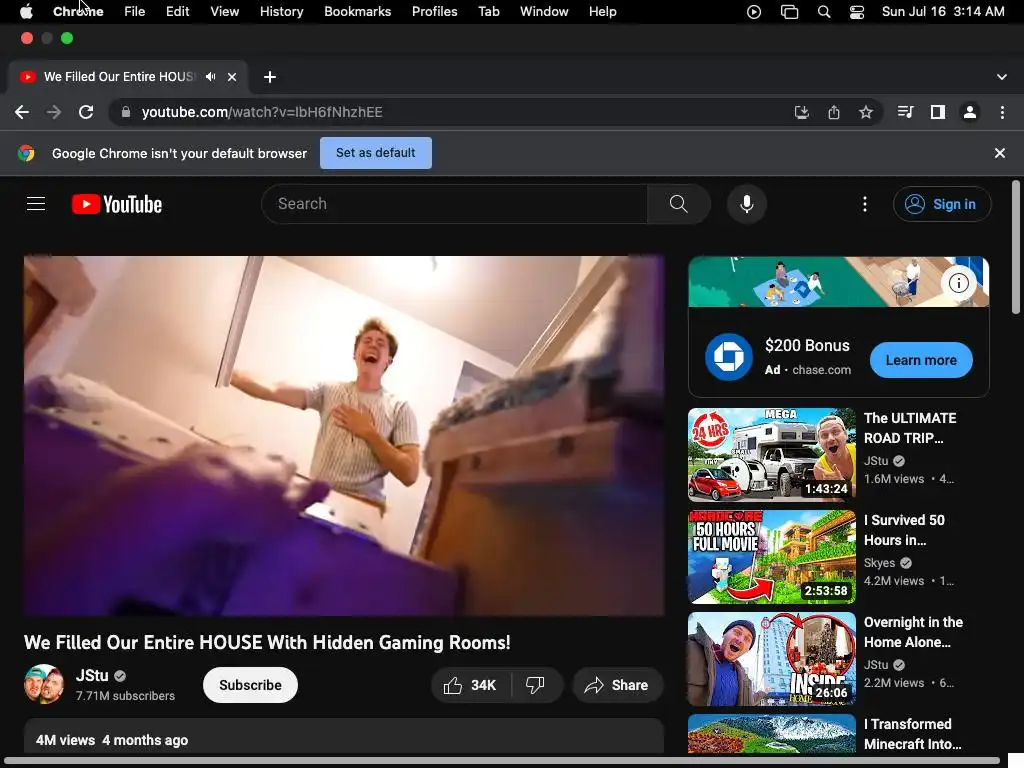The image size is (1024, 768).
Task: Open the Window menu
Action: click(x=544, y=12)
